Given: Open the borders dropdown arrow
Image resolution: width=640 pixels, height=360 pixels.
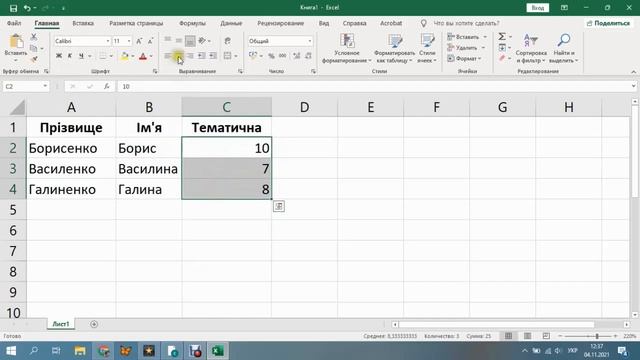Looking at the screenshot, I should coord(111,56).
